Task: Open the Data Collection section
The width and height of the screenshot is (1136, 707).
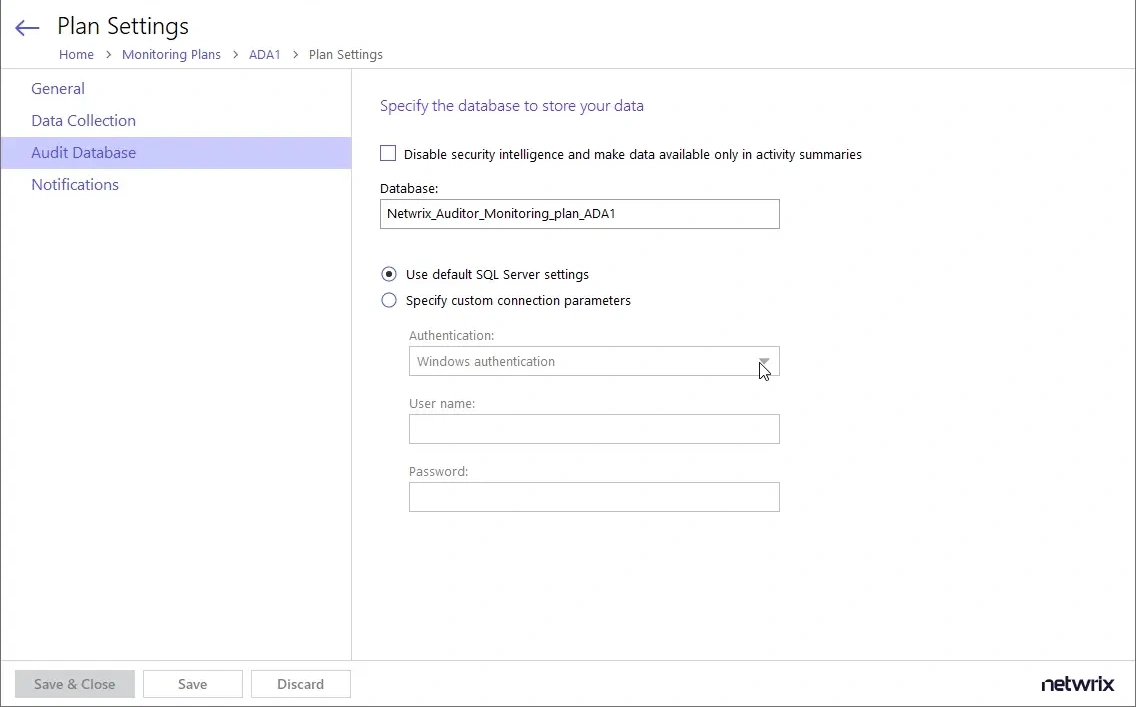Action: click(83, 120)
